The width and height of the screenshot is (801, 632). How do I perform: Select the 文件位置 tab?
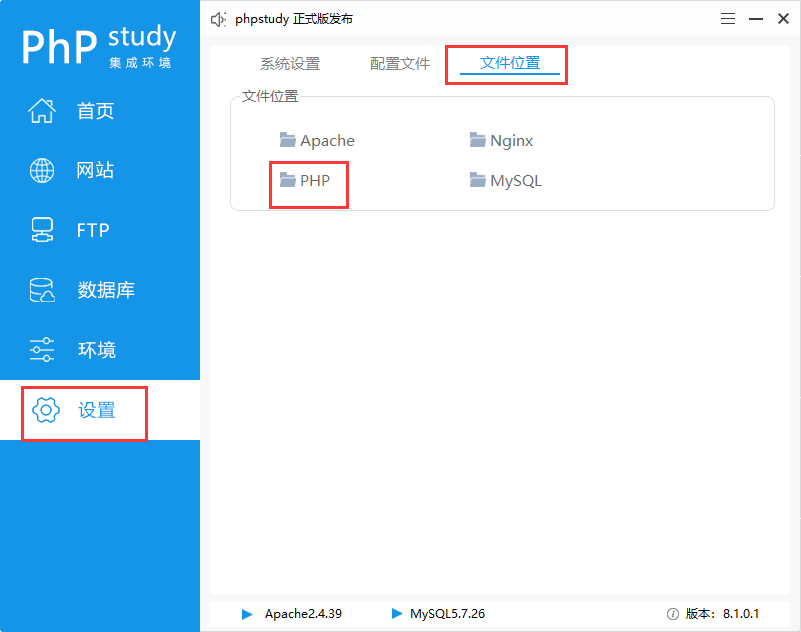pos(506,62)
